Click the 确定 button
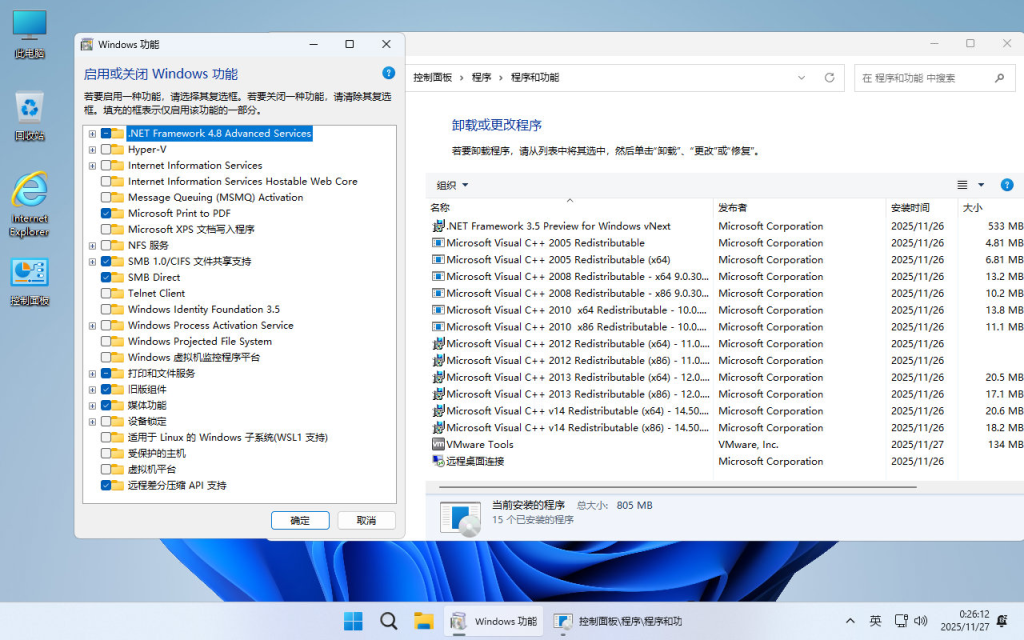 [x=300, y=520]
